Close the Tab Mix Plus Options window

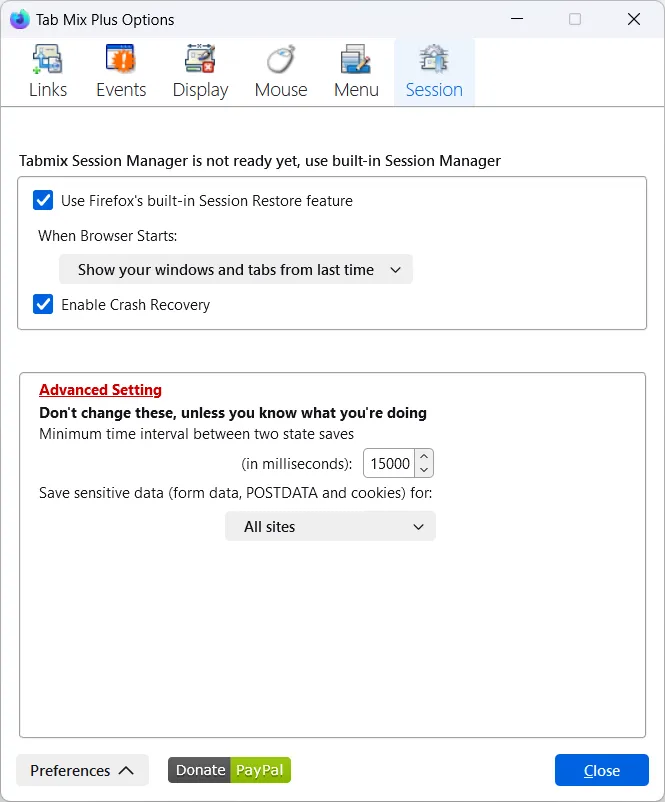tap(634, 19)
